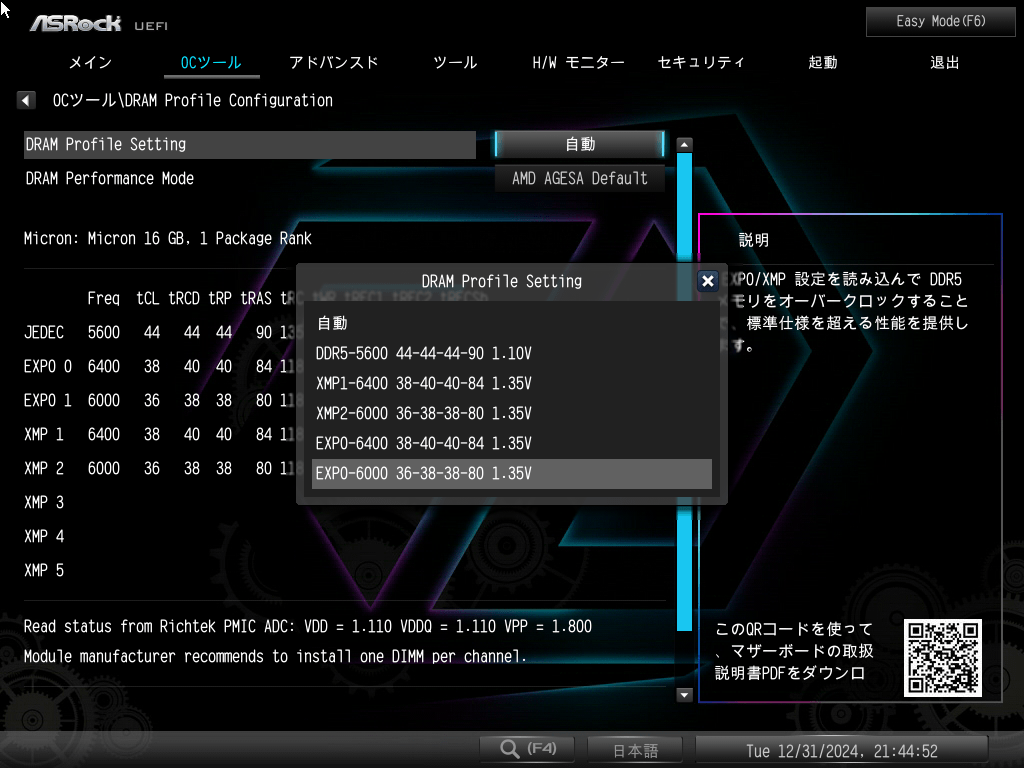
Task: Click the QR code description text
Action: 794,651
